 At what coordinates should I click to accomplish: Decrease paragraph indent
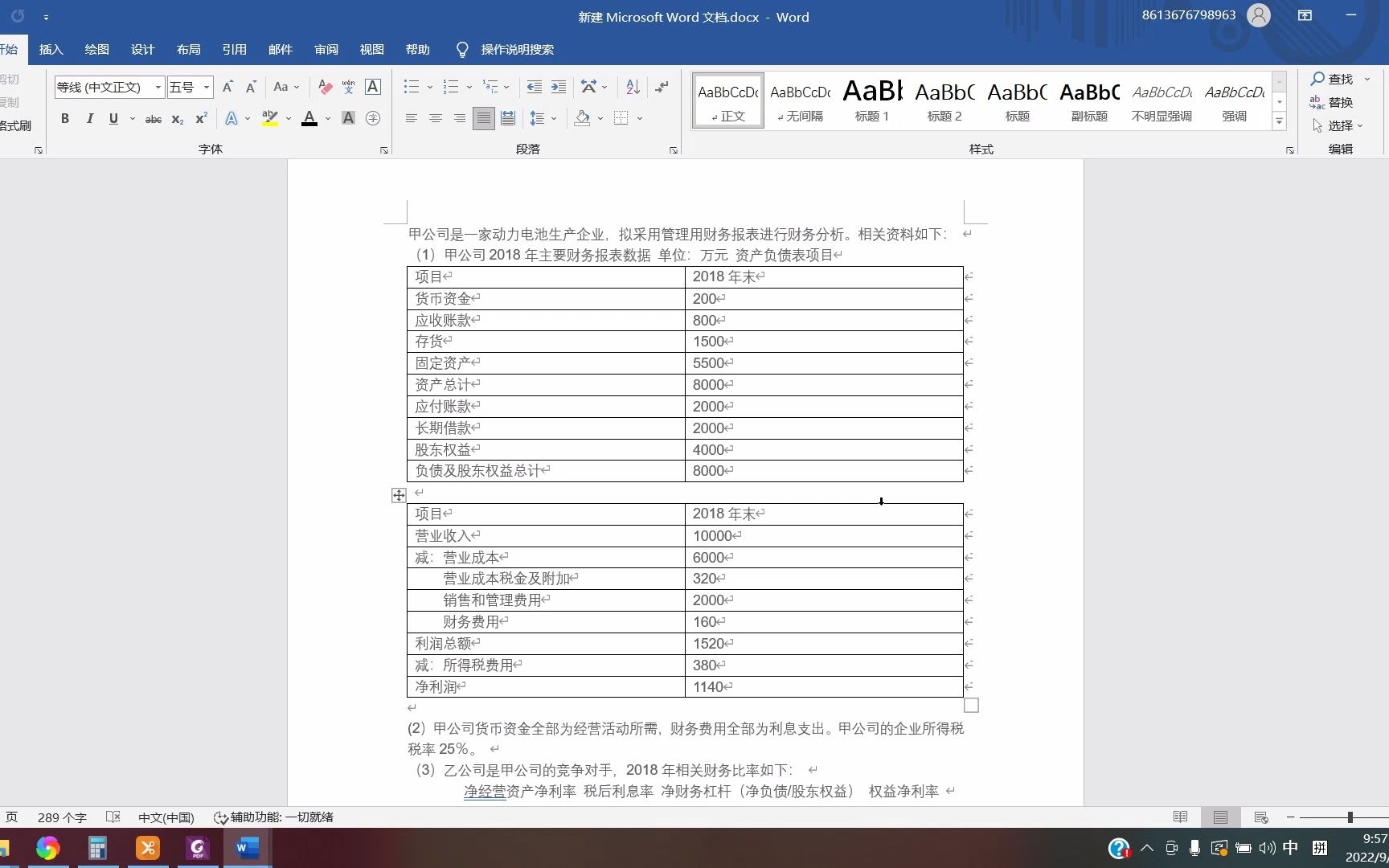[534, 87]
